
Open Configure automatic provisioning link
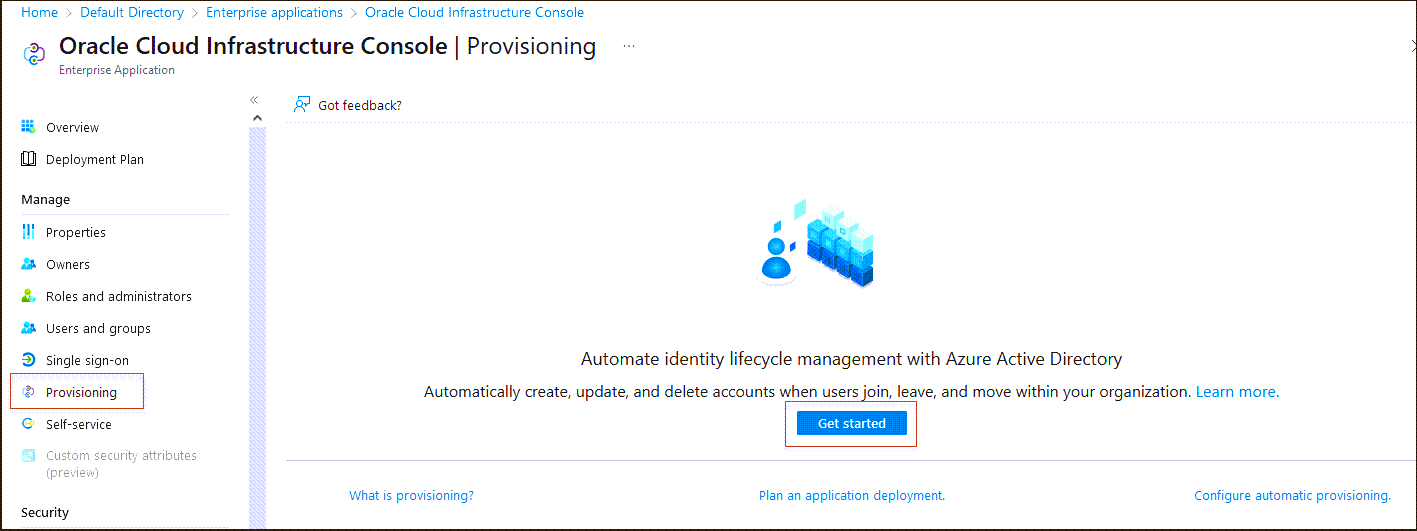click(1292, 495)
